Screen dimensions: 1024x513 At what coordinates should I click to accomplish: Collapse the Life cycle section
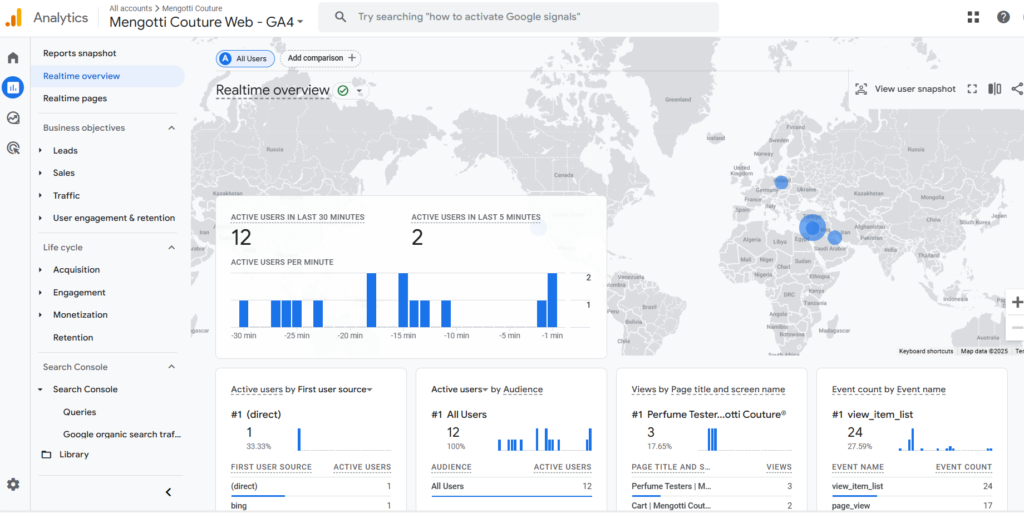[172, 247]
